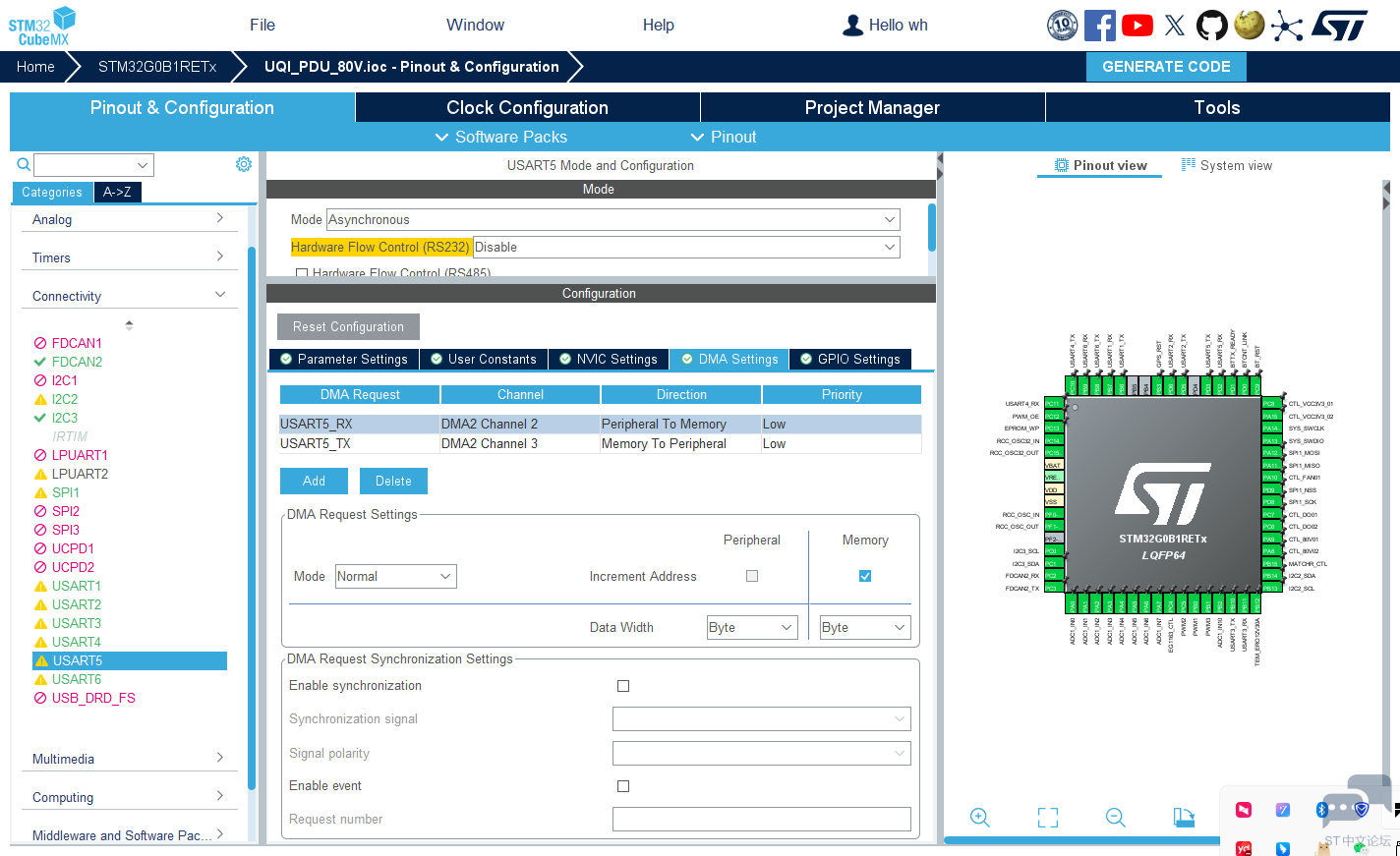Image resolution: width=1400 pixels, height=856 pixels.
Task: Open the X (Twitter) icon link
Action: point(1175,26)
